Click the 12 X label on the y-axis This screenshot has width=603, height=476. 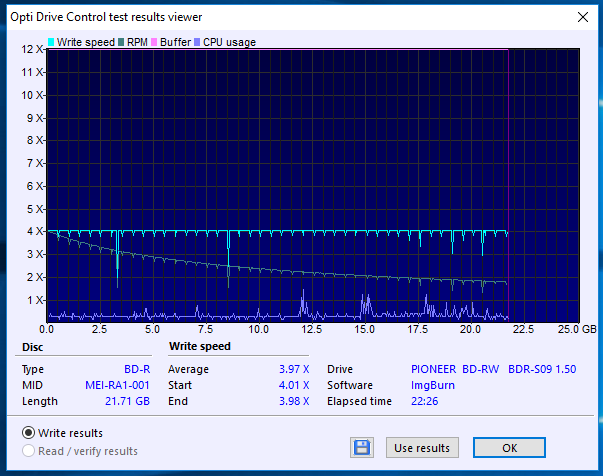pyautogui.click(x=32, y=49)
